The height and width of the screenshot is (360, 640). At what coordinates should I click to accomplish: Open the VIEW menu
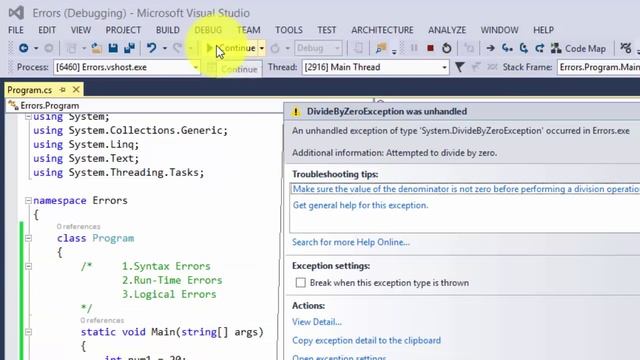81,30
